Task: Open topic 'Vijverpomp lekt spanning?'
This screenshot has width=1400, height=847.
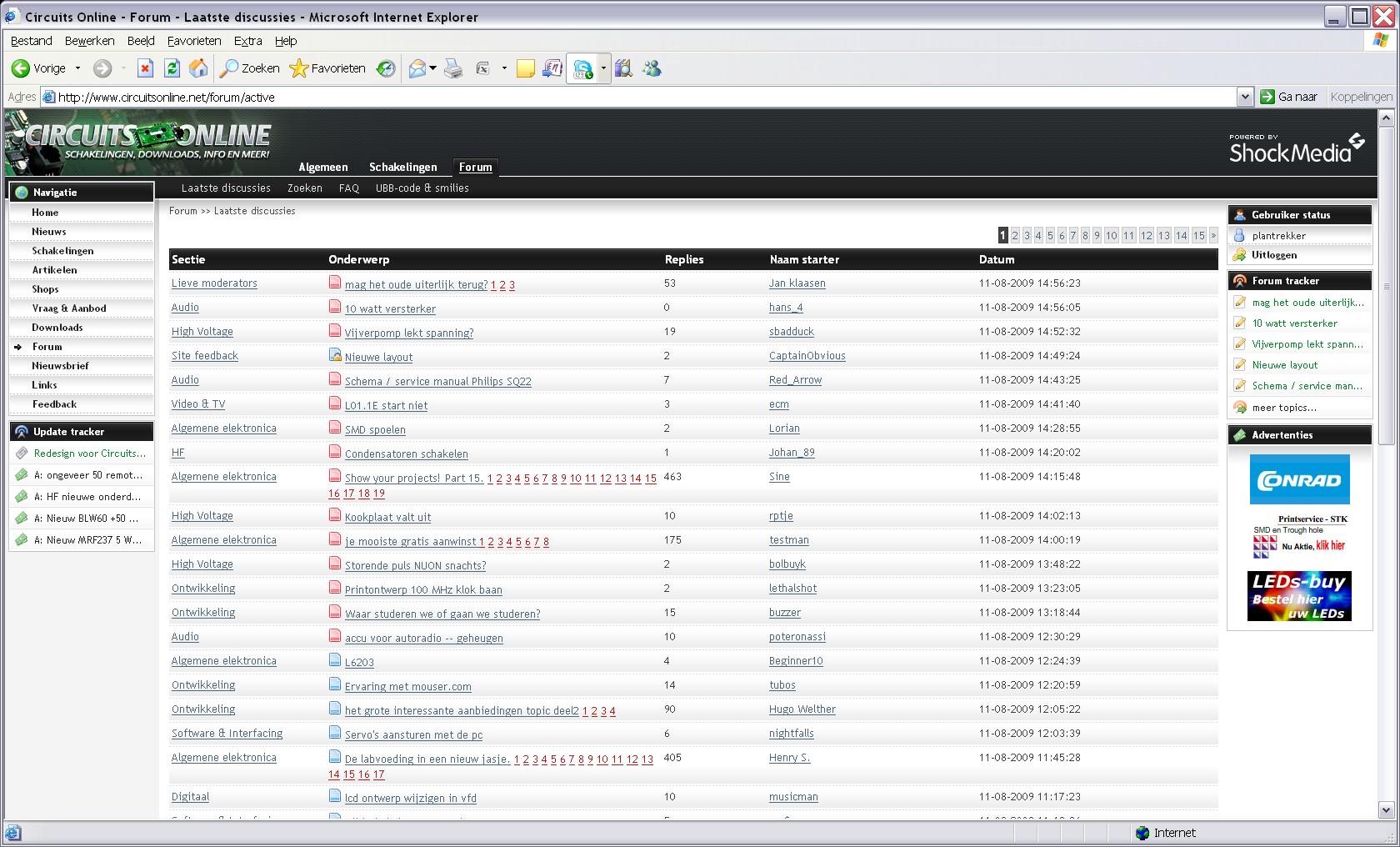Action: (x=408, y=333)
